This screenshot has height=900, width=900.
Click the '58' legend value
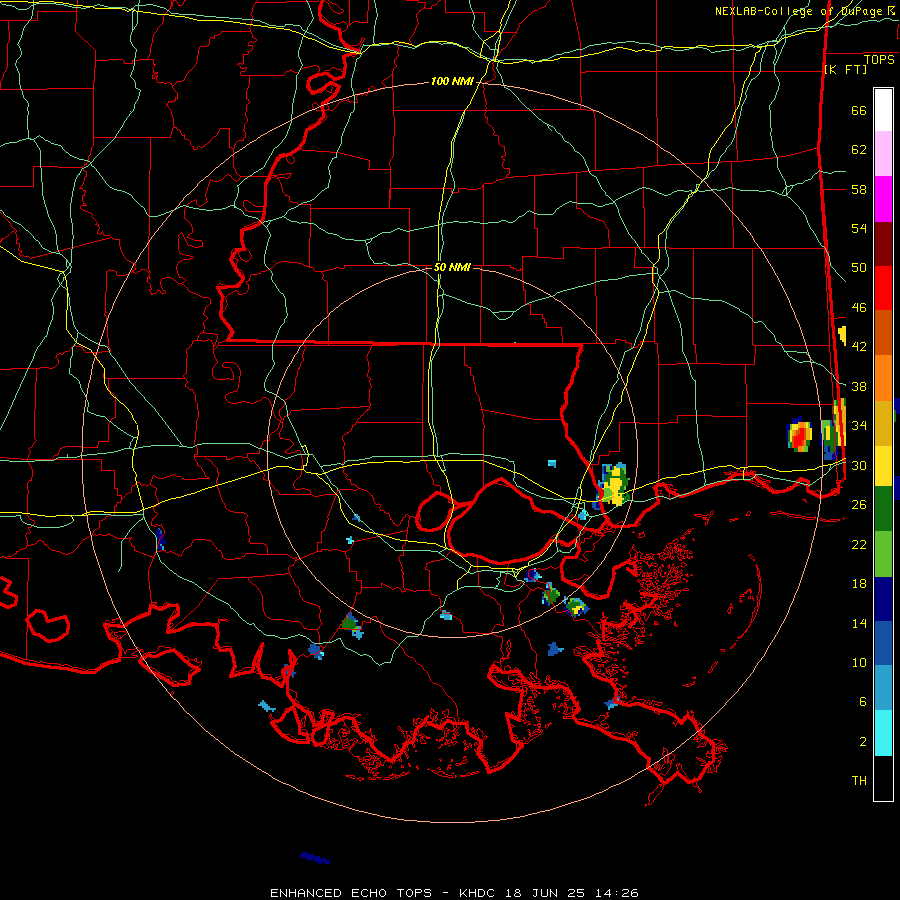pos(859,189)
